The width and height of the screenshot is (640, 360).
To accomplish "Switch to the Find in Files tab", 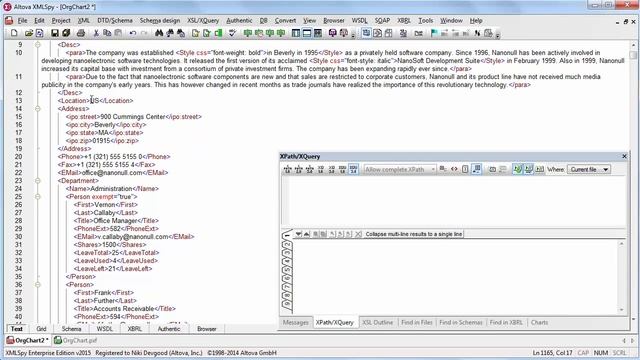I will click(416, 322).
